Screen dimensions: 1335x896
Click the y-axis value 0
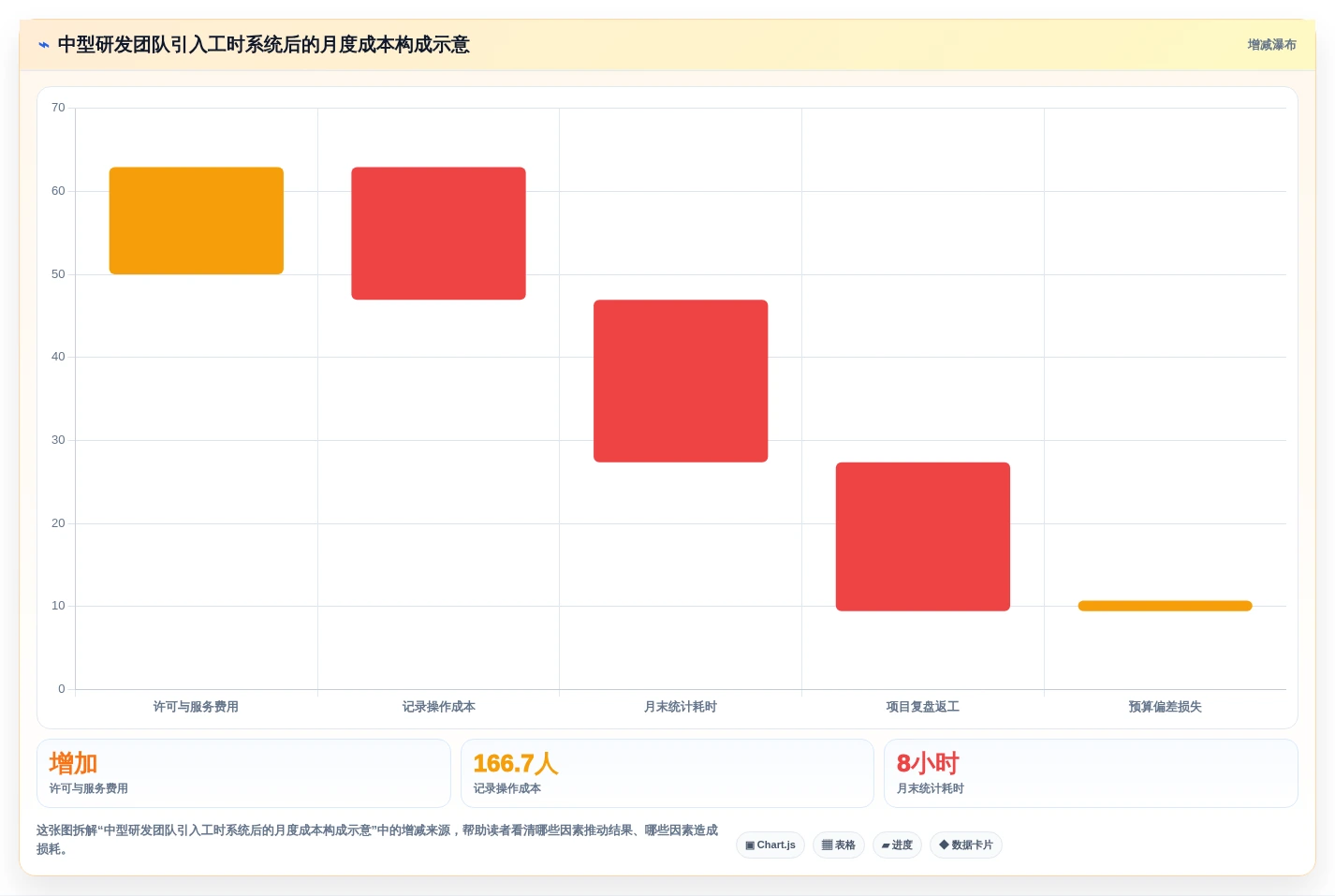[x=62, y=689]
